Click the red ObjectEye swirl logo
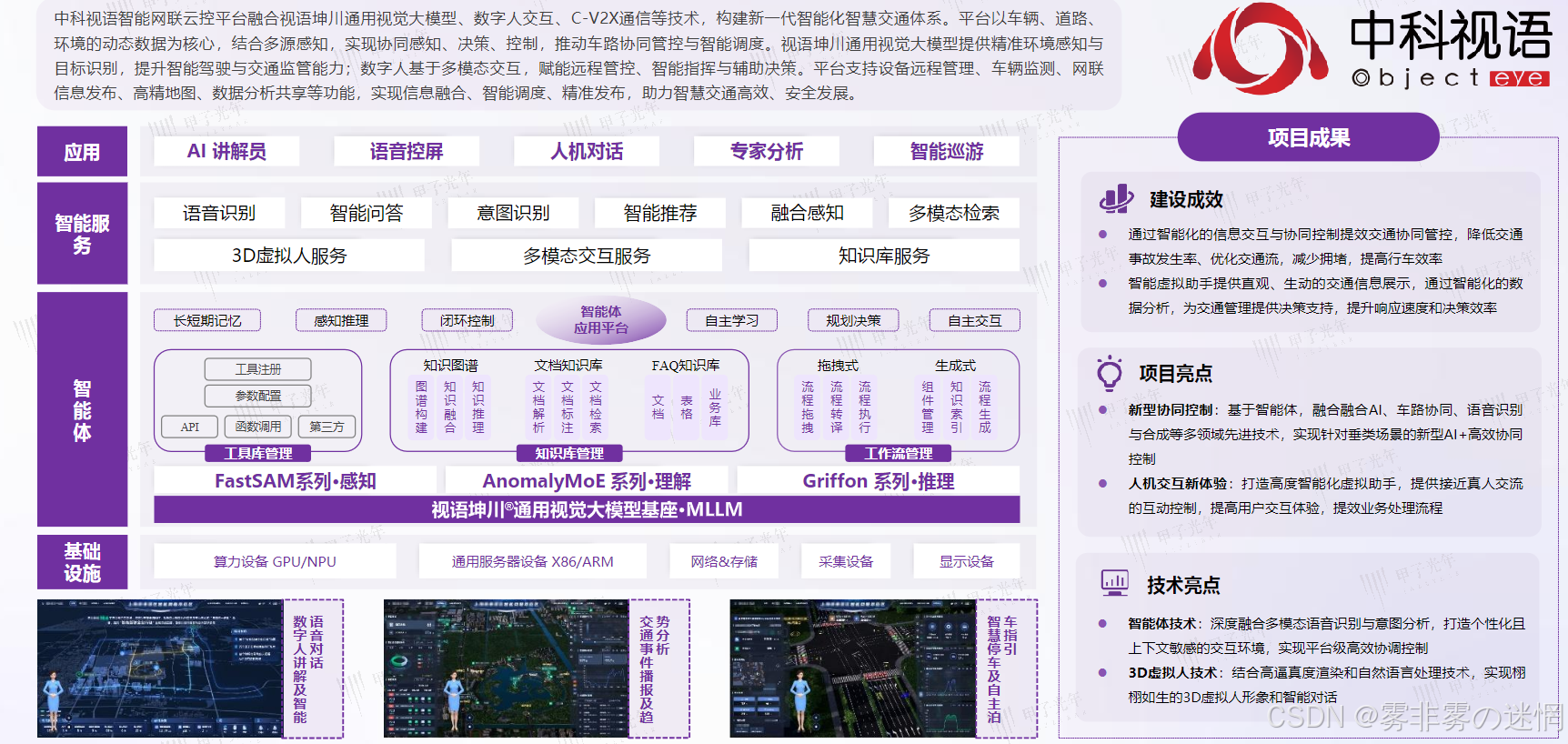 point(1260,48)
